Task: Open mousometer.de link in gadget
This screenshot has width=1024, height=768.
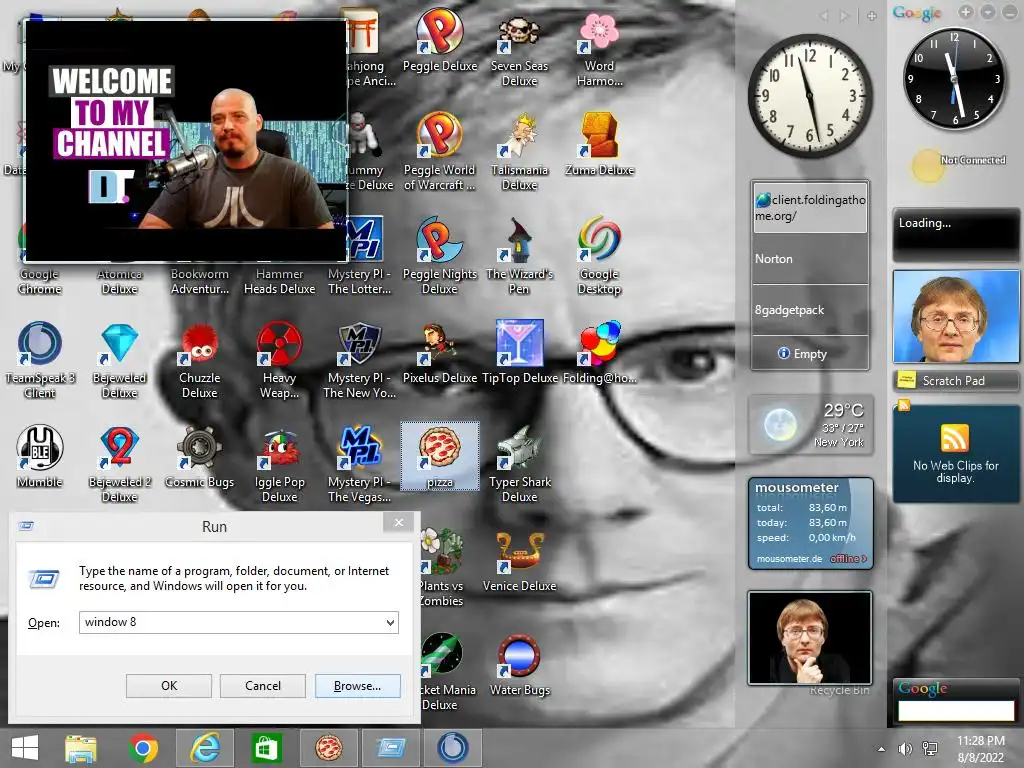Action: click(789, 559)
